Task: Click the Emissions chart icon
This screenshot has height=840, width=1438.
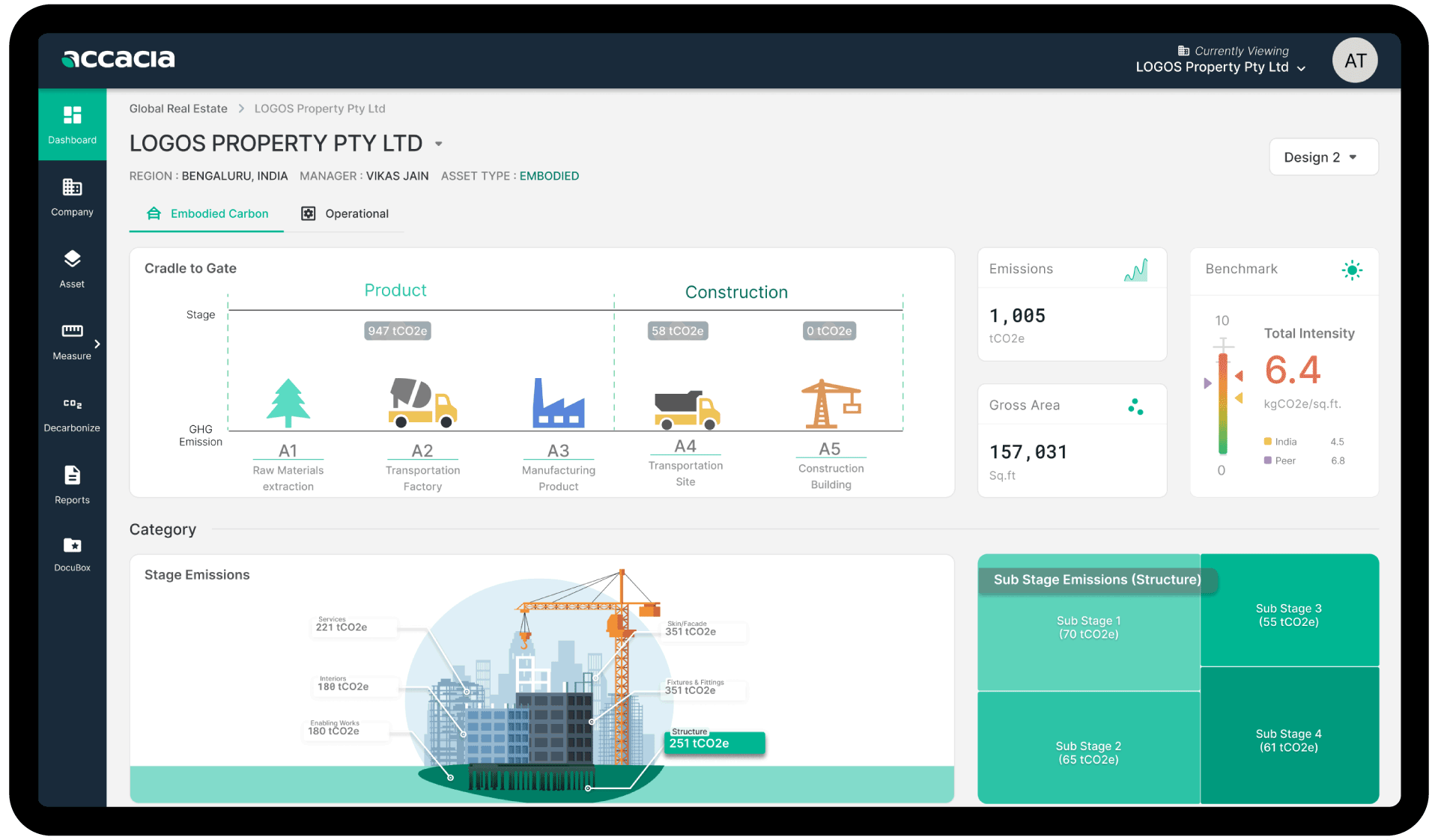Action: pos(1135,270)
